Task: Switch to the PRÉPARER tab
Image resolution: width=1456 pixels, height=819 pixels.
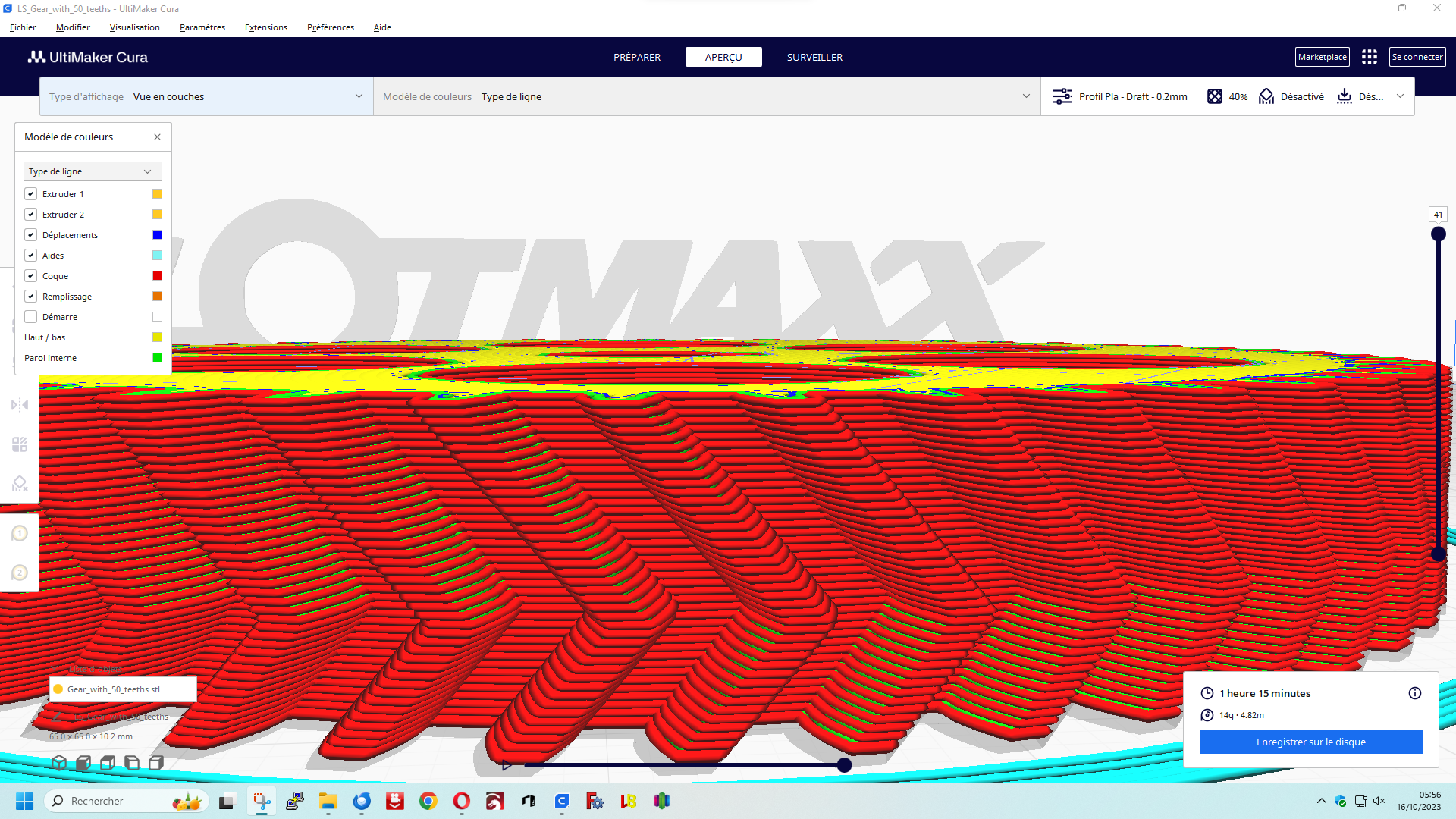Action: point(636,57)
